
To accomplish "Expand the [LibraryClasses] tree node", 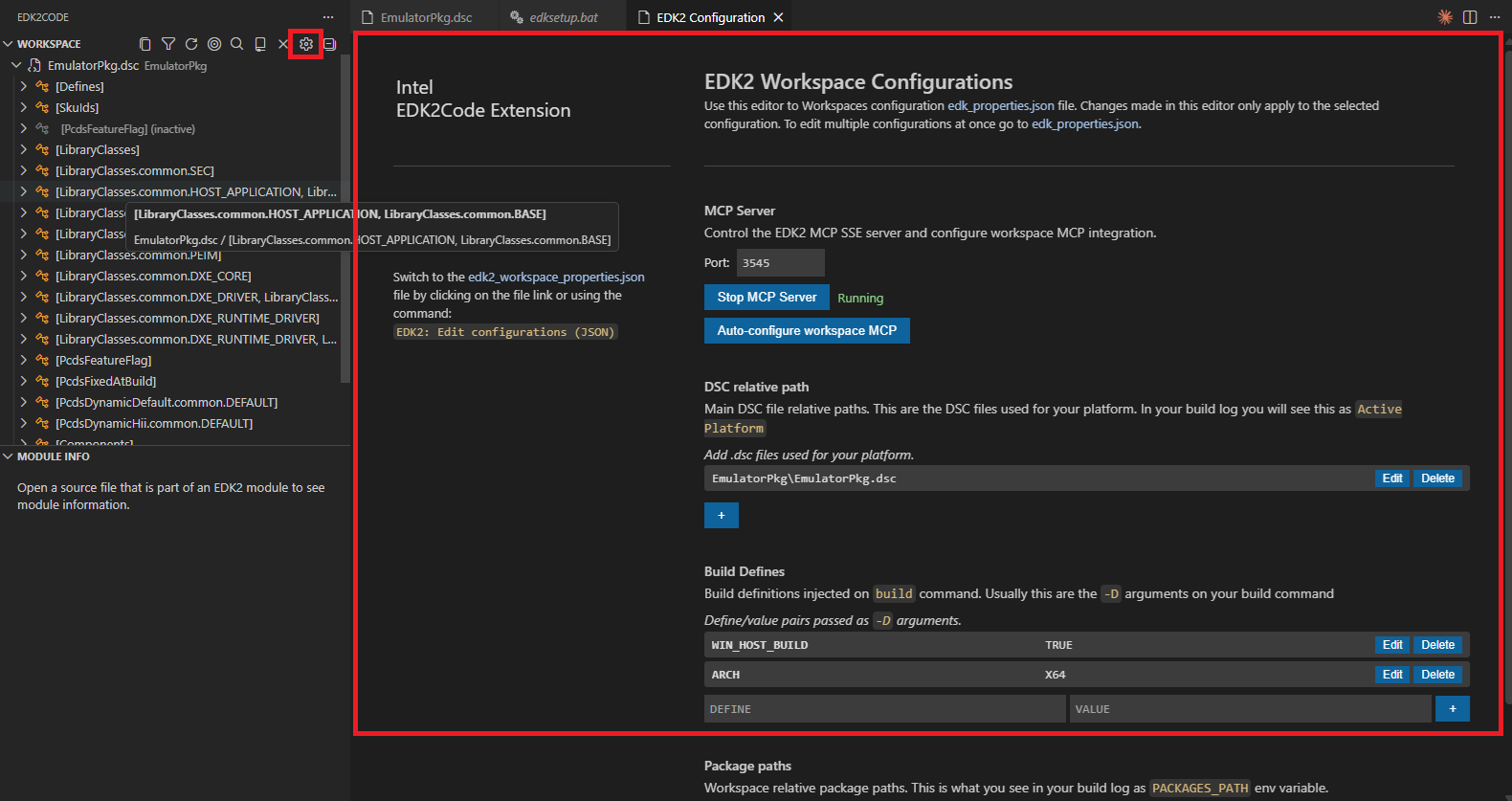I will [x=24, y=149].
